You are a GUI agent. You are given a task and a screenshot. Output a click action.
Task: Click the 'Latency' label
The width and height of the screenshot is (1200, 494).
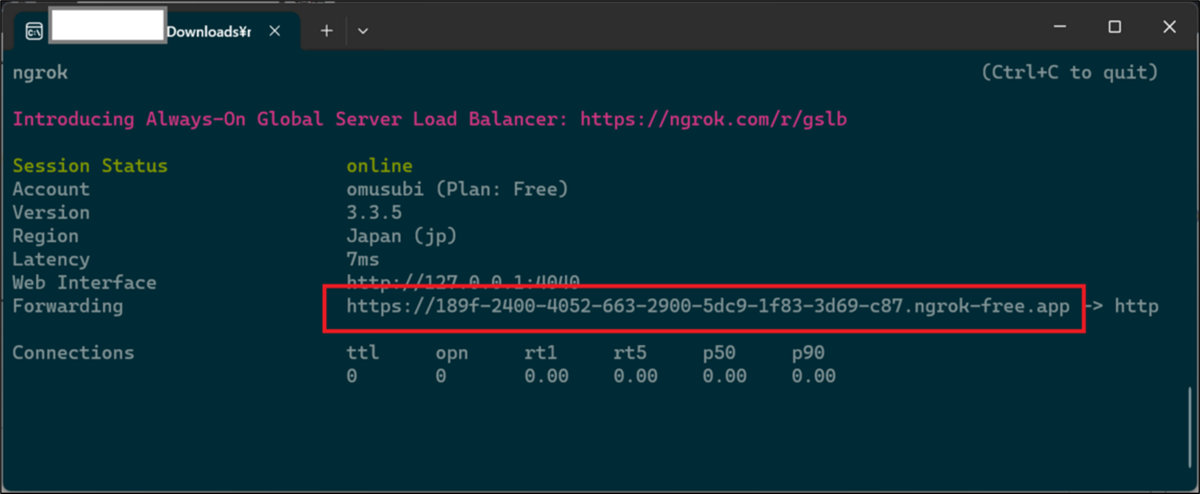click(51, 260)
